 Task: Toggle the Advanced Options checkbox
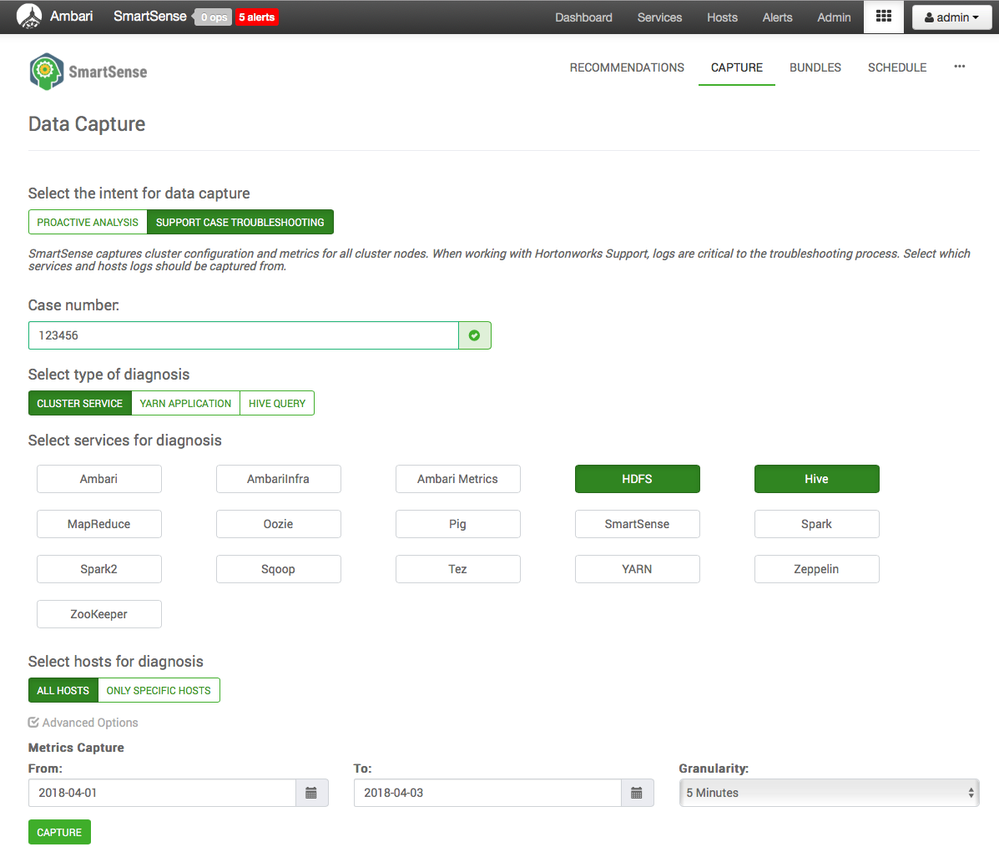pyautogui.click(x=34, y=722)
